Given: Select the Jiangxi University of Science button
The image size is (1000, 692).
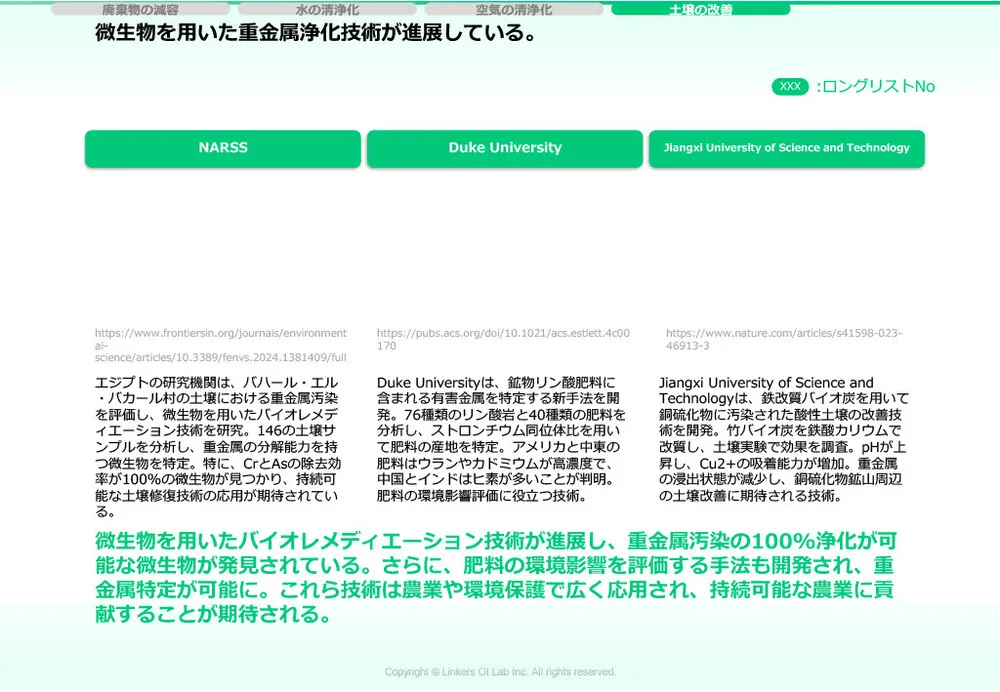Looking at the screenshot, I should tap(787, 148).
